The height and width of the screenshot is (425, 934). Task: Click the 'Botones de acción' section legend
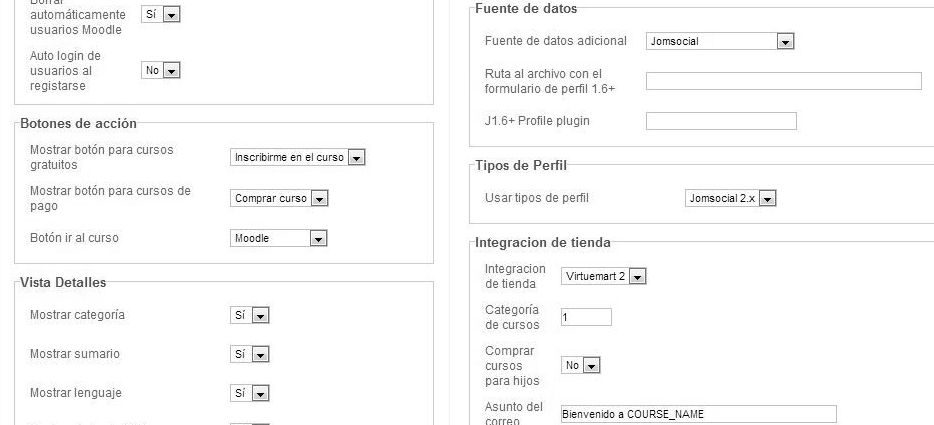(78, 123)
